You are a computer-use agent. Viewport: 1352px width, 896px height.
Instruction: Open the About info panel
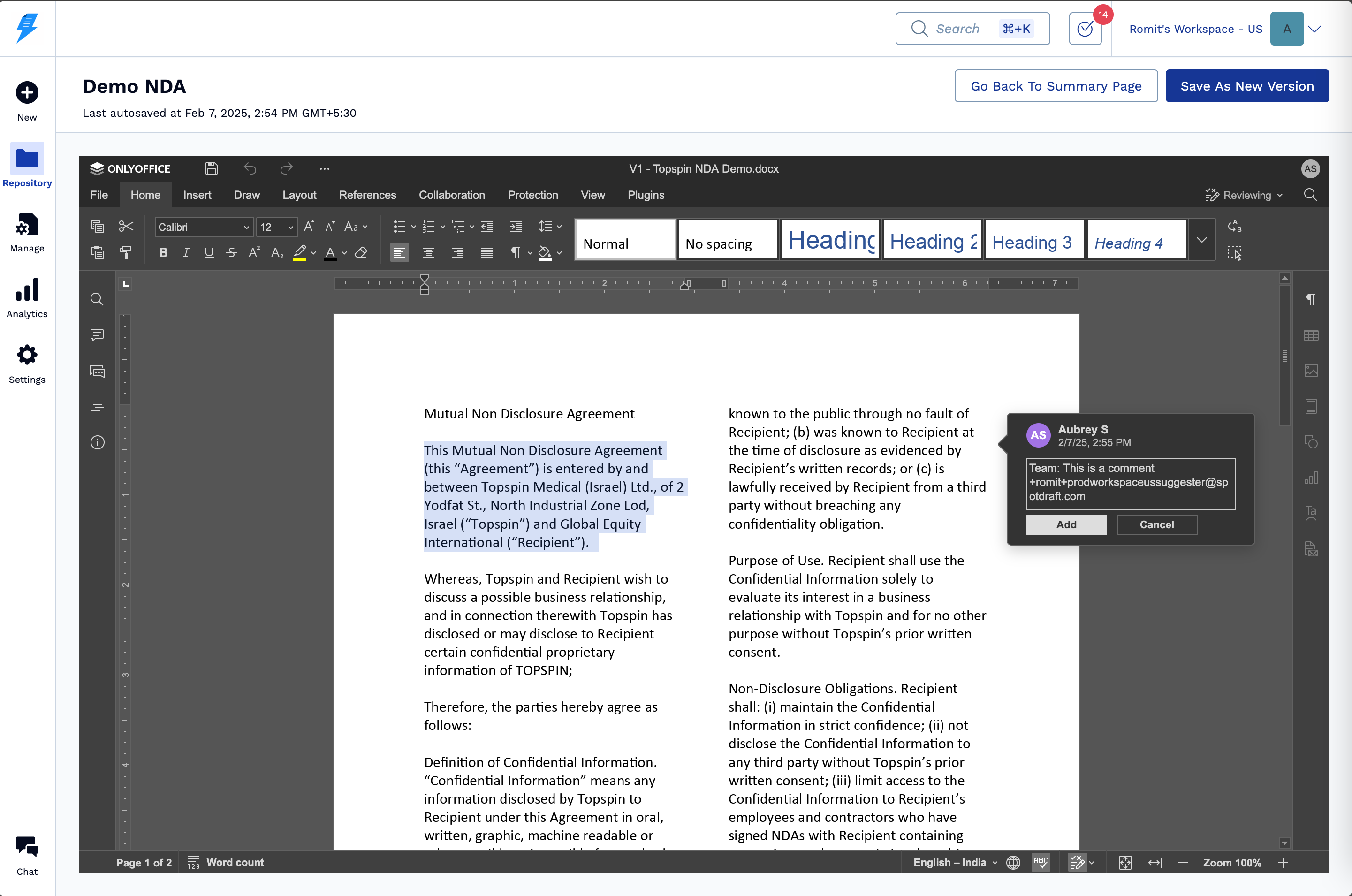point(97,442)
